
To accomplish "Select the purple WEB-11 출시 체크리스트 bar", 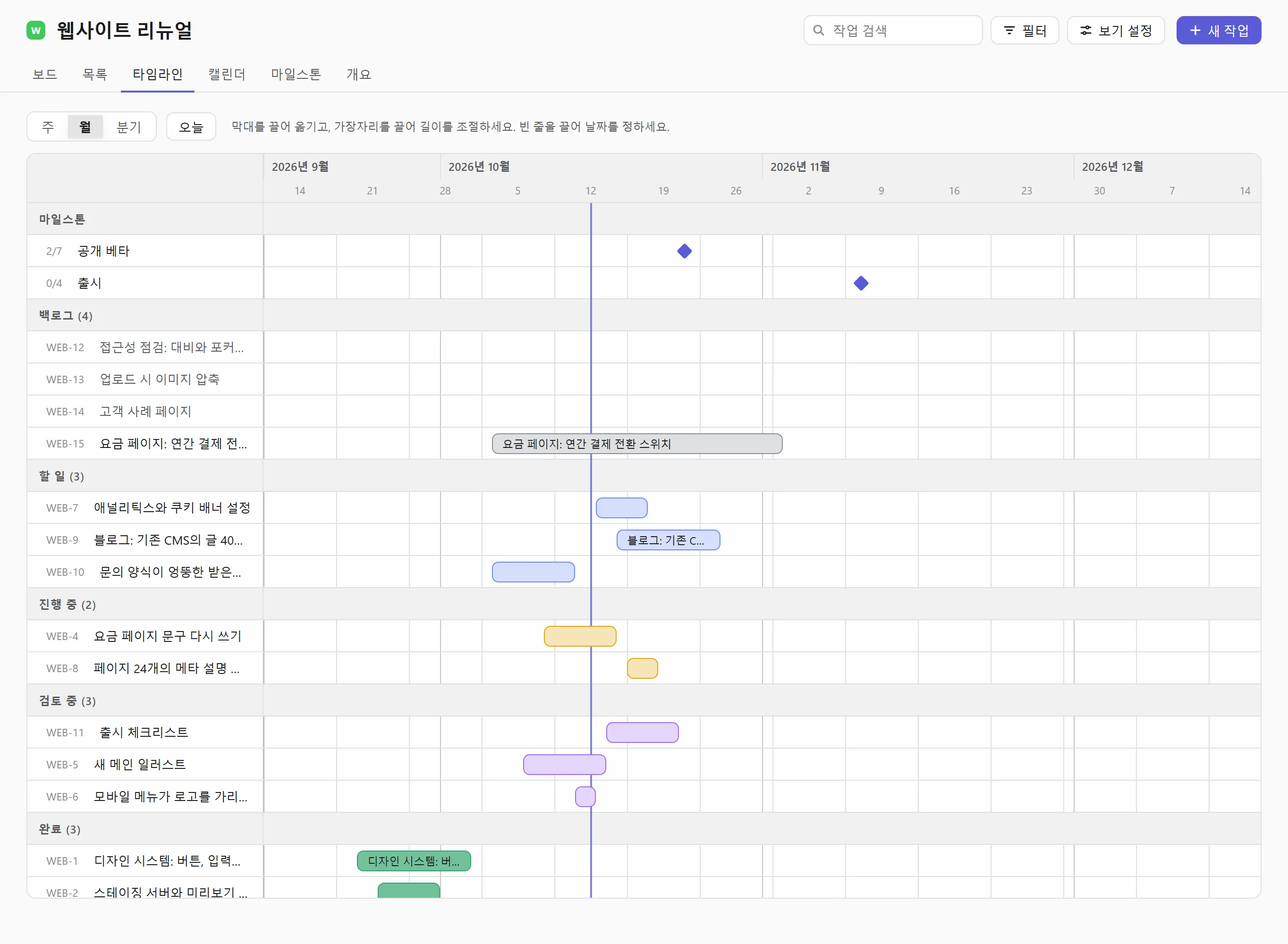I will tap(642, 732).
